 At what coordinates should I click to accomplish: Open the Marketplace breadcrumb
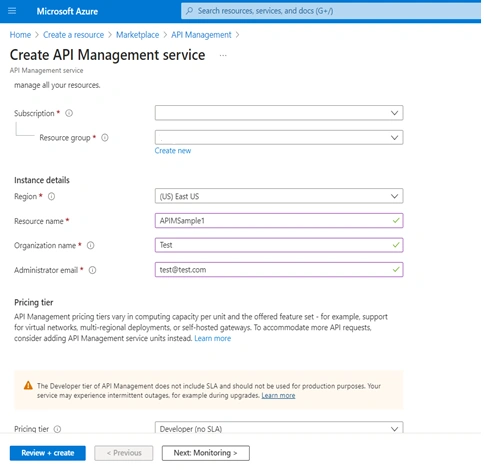coord(137,35)
